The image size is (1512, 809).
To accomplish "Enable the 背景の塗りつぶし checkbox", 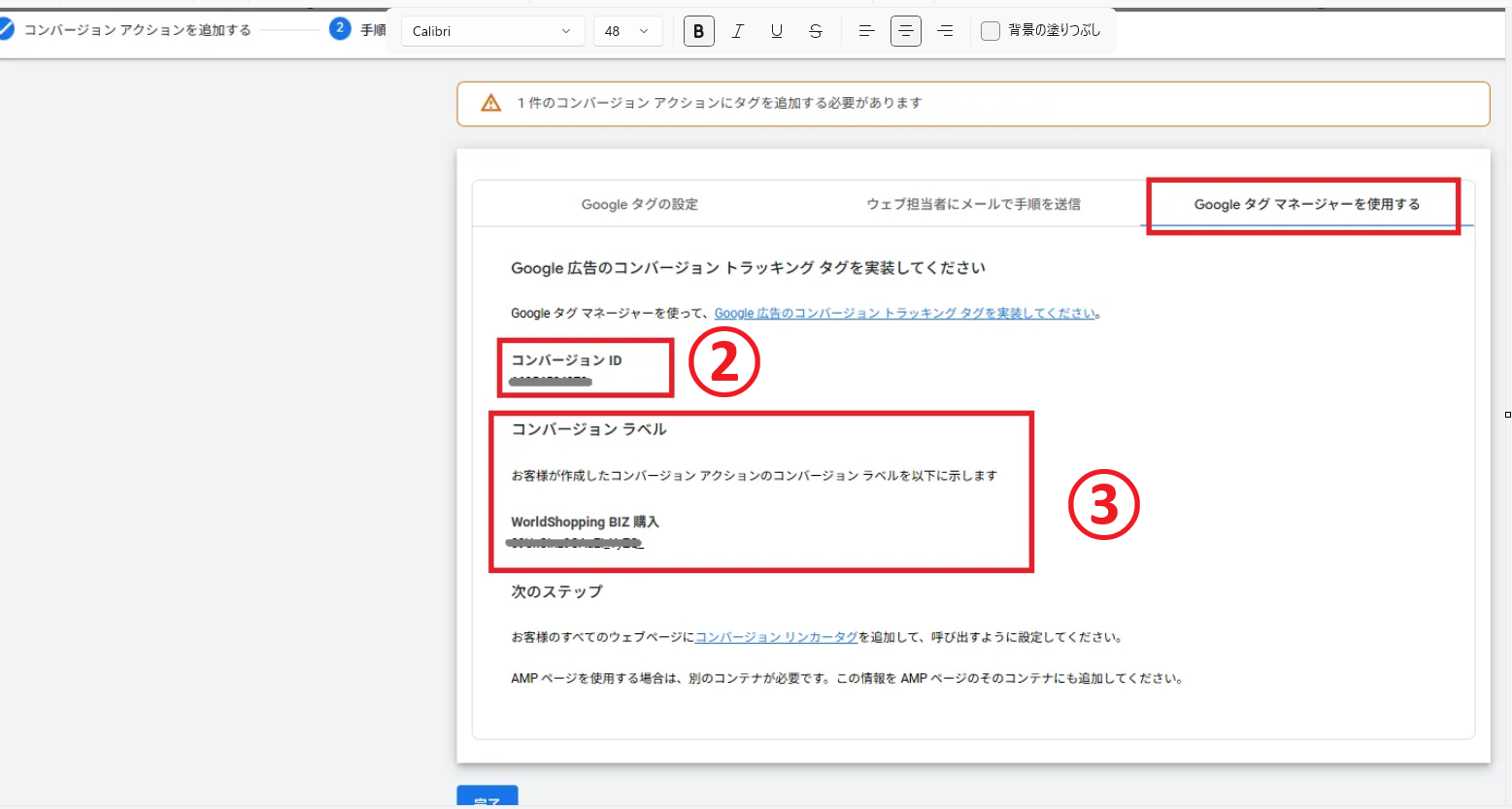I will (x=991, y=31).
